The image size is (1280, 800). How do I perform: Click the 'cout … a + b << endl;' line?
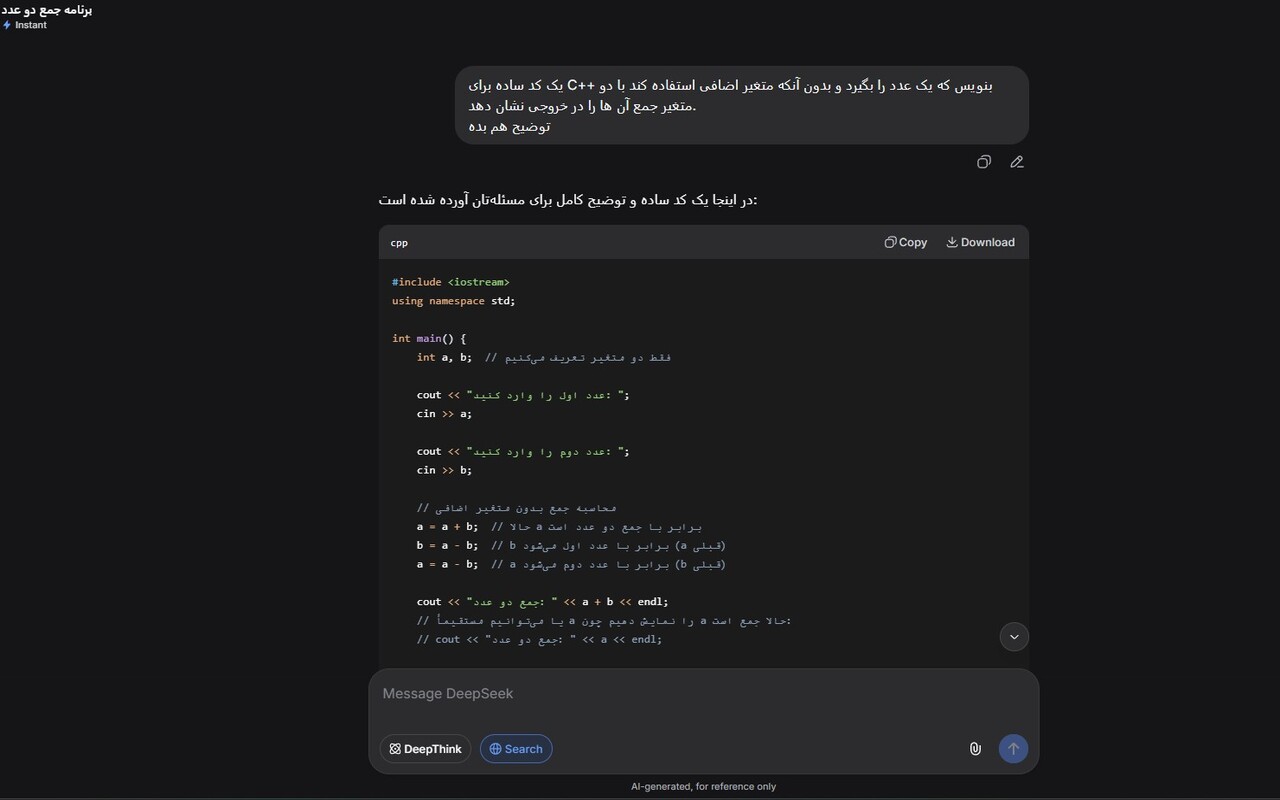(x=542, y=602)
